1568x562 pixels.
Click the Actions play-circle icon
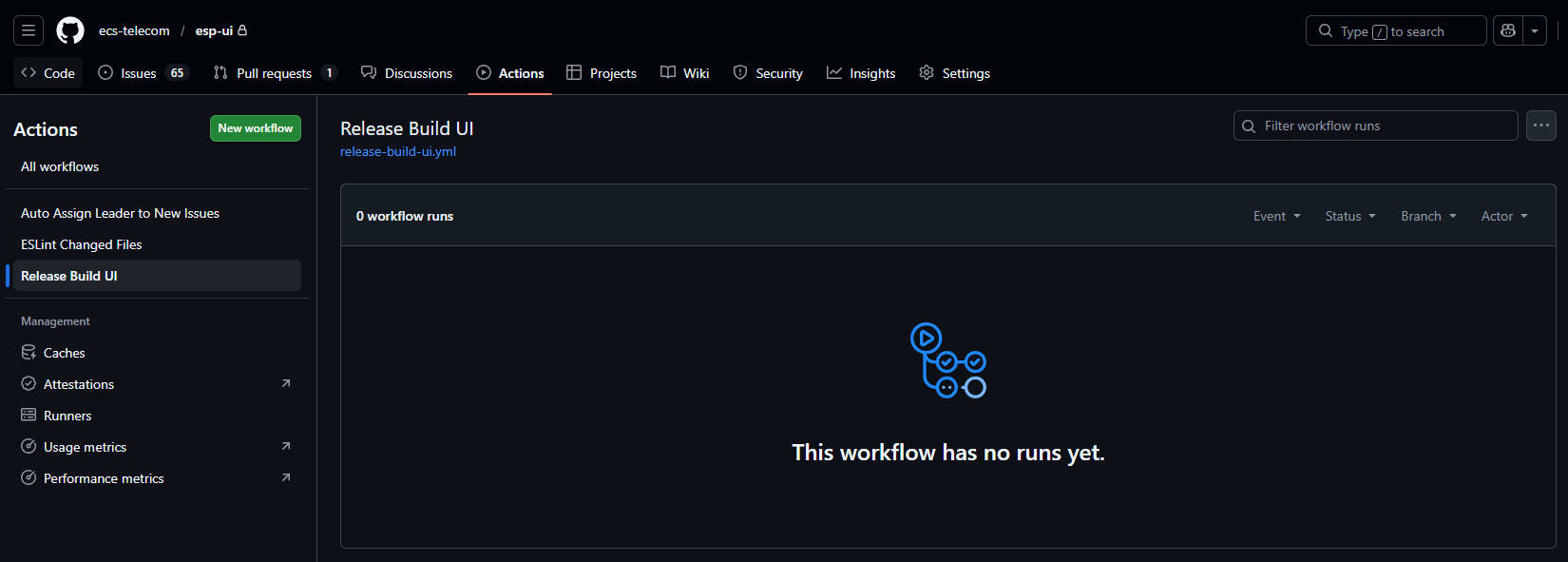[x=484, y=72]
